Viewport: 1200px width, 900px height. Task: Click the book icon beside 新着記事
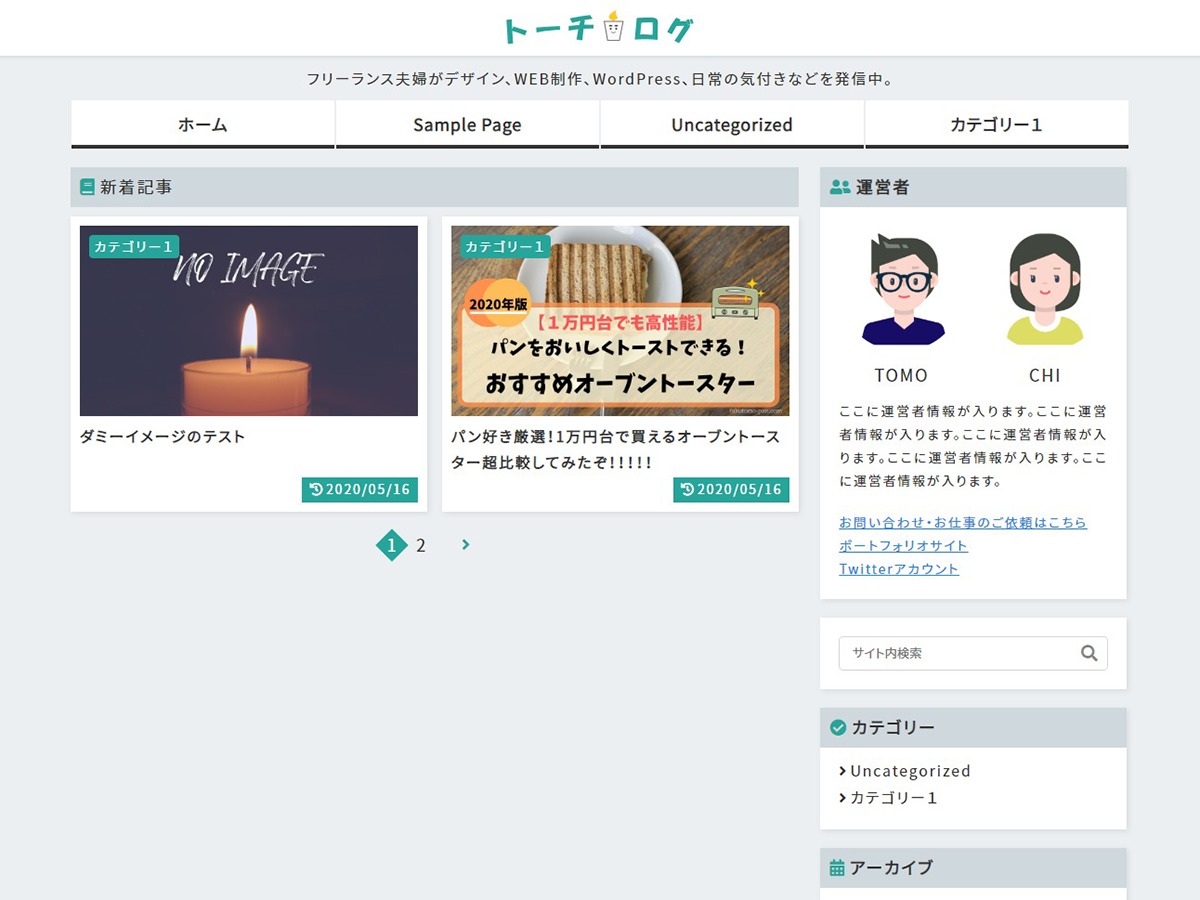(87, 187)
